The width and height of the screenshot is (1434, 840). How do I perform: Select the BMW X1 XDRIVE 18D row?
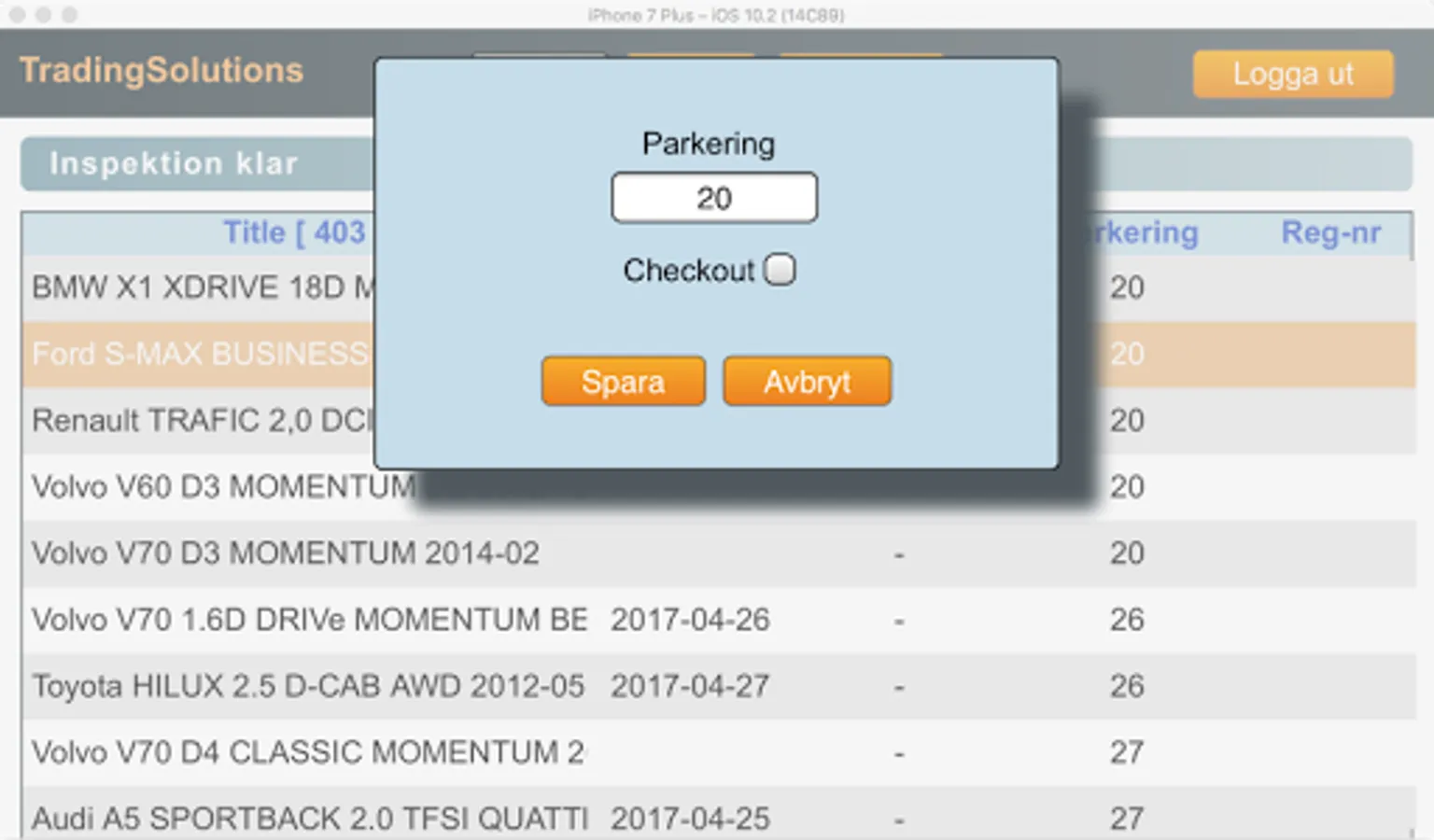coord(719,287)
